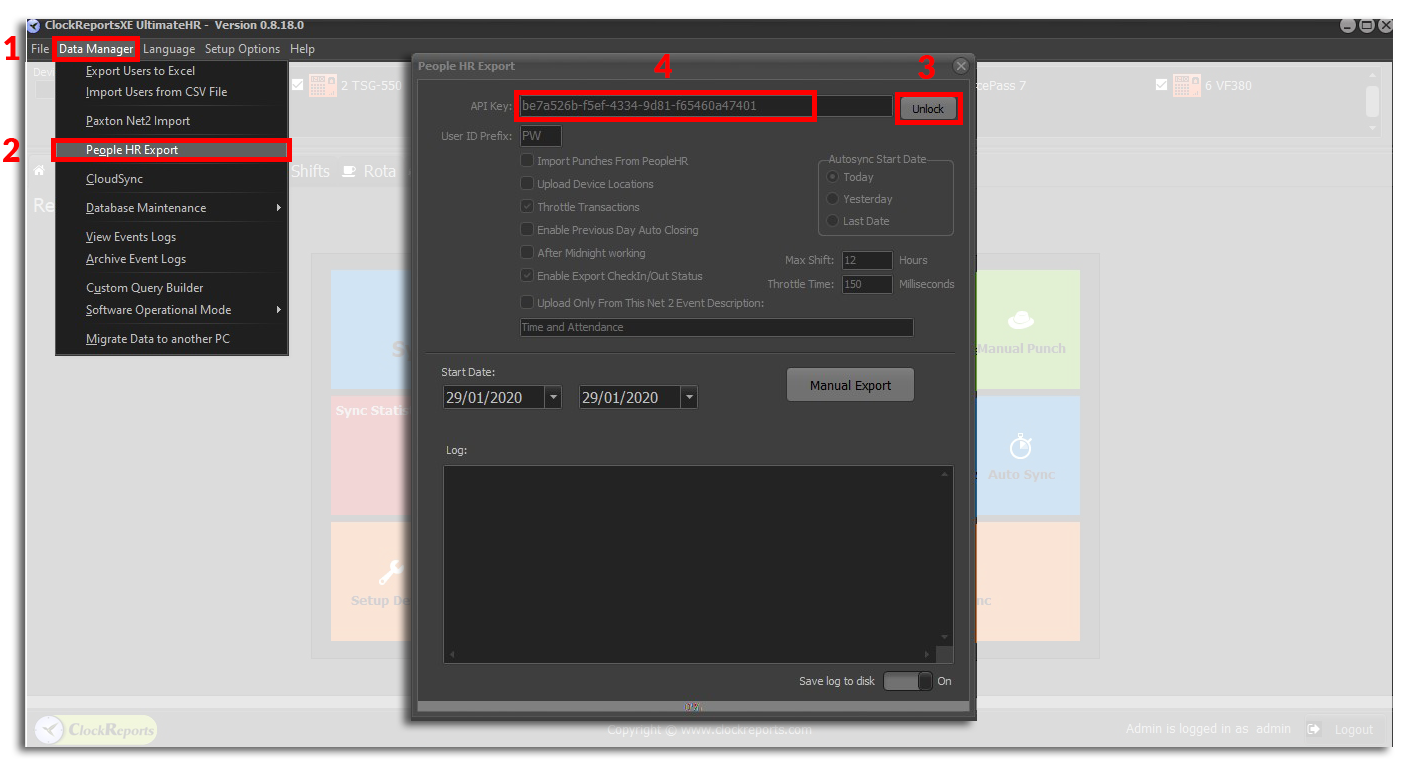
Task: Click inside the Log text area
Action: 690,556
